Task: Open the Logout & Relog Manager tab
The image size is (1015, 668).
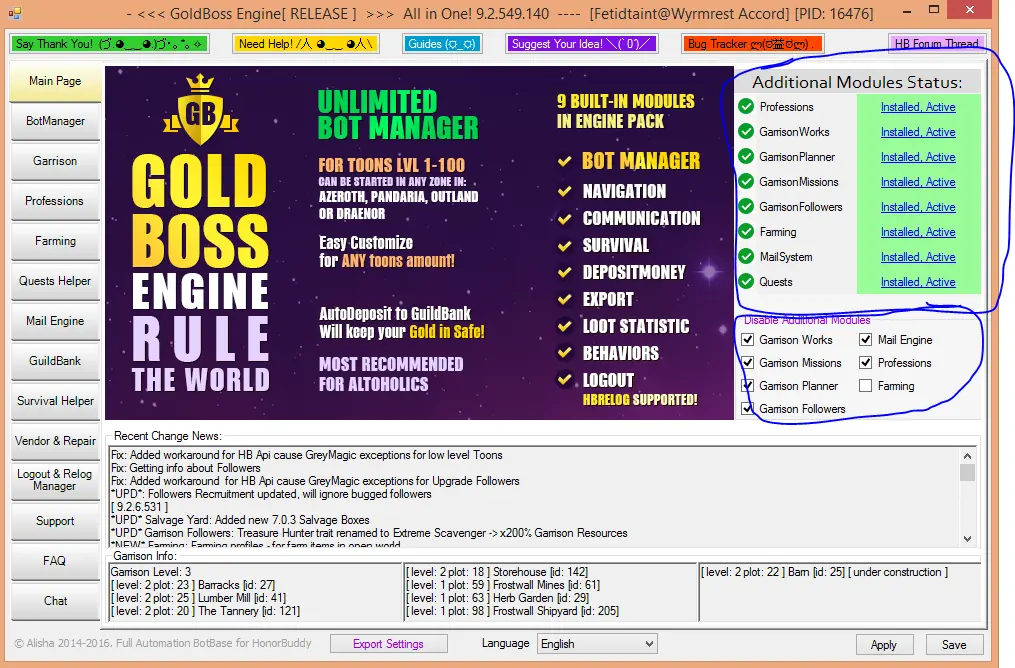Action: [55, 480]
